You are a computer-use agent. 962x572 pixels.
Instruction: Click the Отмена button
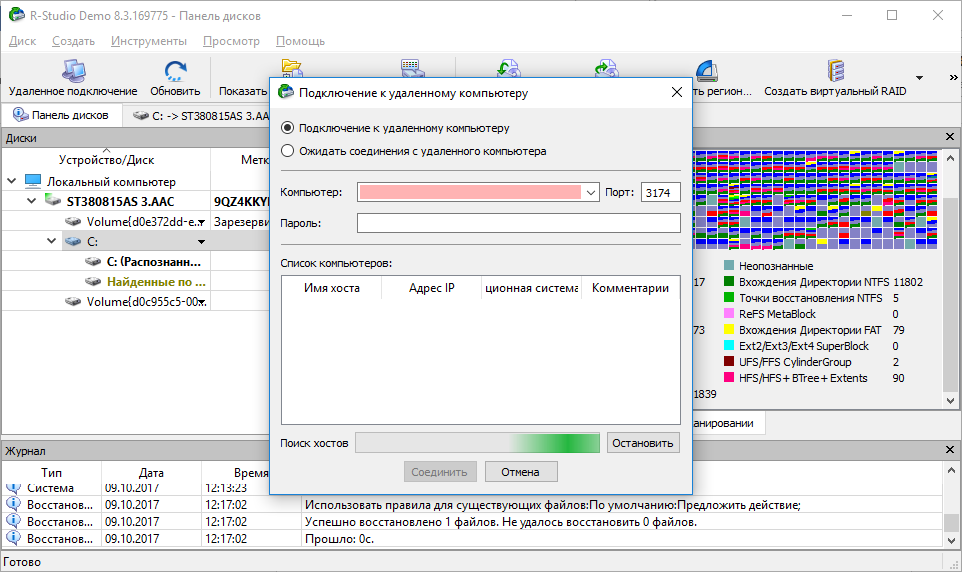point(520,472)
